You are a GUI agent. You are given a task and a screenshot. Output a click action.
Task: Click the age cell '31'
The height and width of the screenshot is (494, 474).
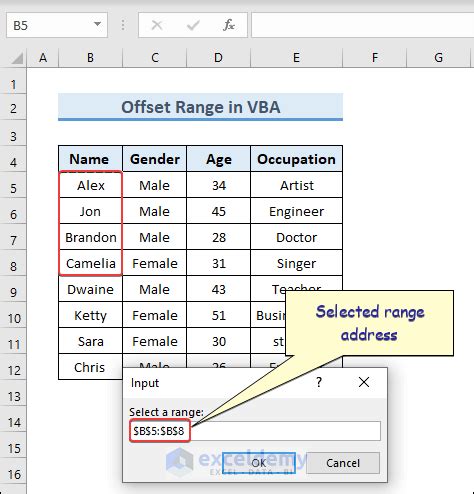(x=218, y=263)
